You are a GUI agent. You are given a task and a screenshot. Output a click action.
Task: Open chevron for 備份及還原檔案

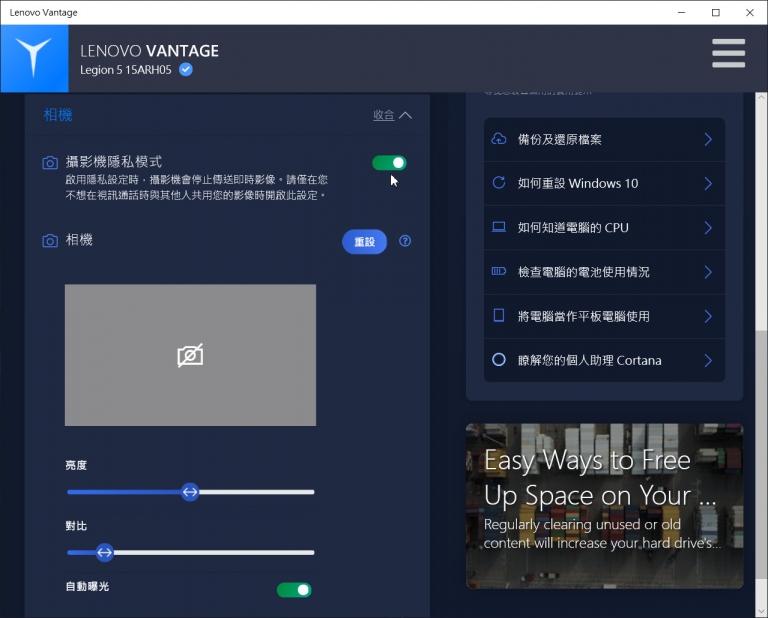(x=708, y=140)
